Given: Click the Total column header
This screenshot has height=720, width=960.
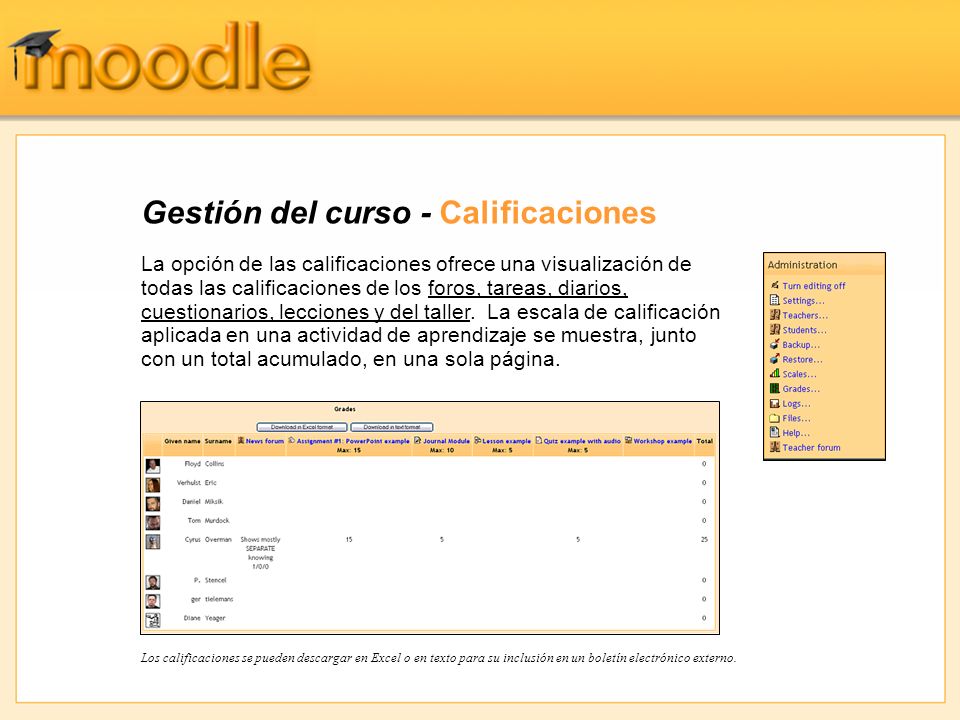Looking at the screenshot, I should point(705,441).
